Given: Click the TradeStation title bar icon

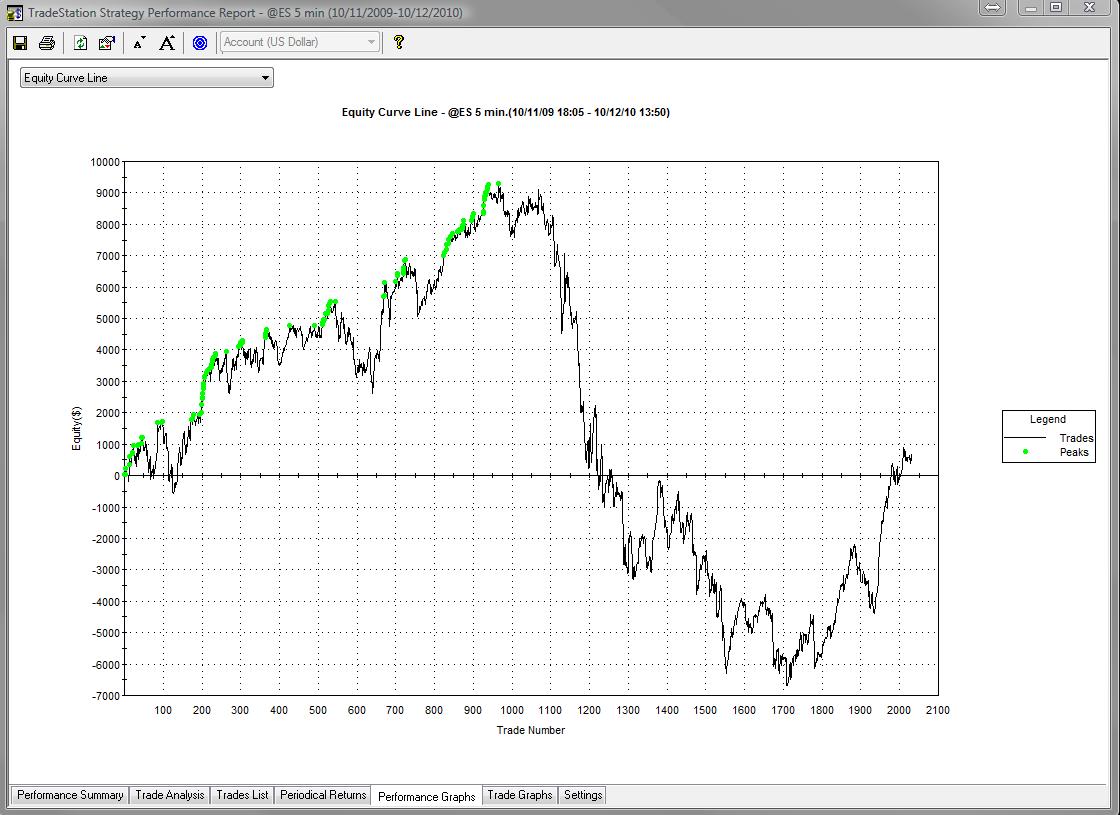Looking at the screenshot, I should coord(14,12).
